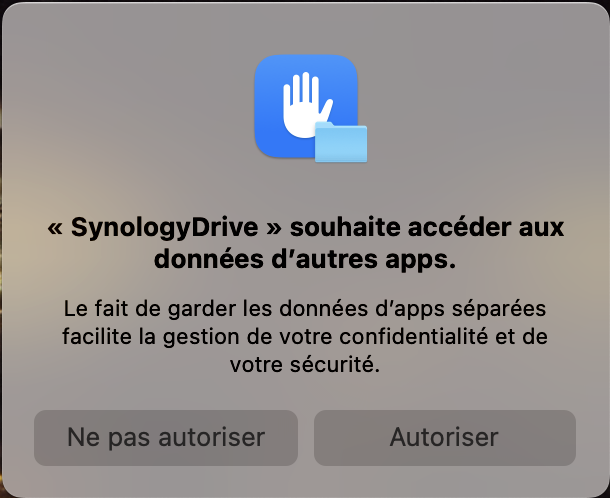The height and width of the screenshot is (498, 610).
Task: Click the SynologyDrive name in the heading
Action: pyautogui.click(x=165, y=228)
